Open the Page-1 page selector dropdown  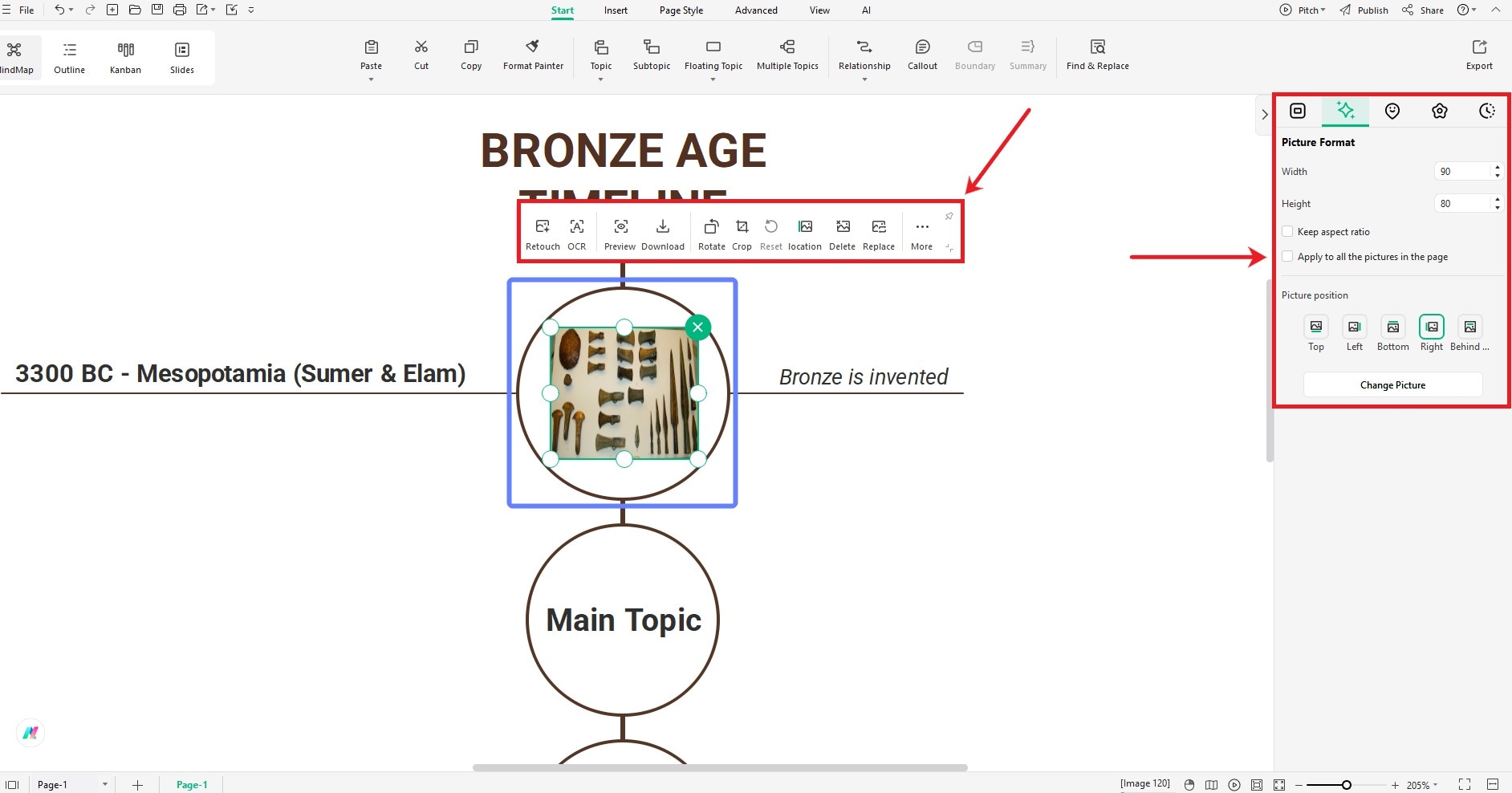(x=104, y=784)
